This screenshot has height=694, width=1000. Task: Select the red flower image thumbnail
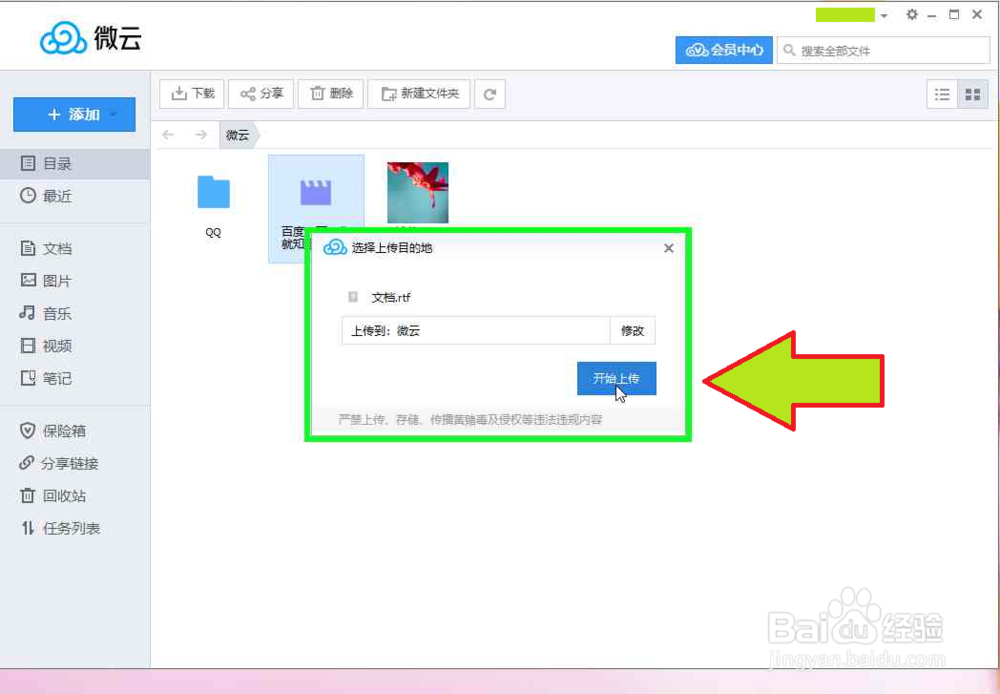pyautogui.click(x=418, y=193)
